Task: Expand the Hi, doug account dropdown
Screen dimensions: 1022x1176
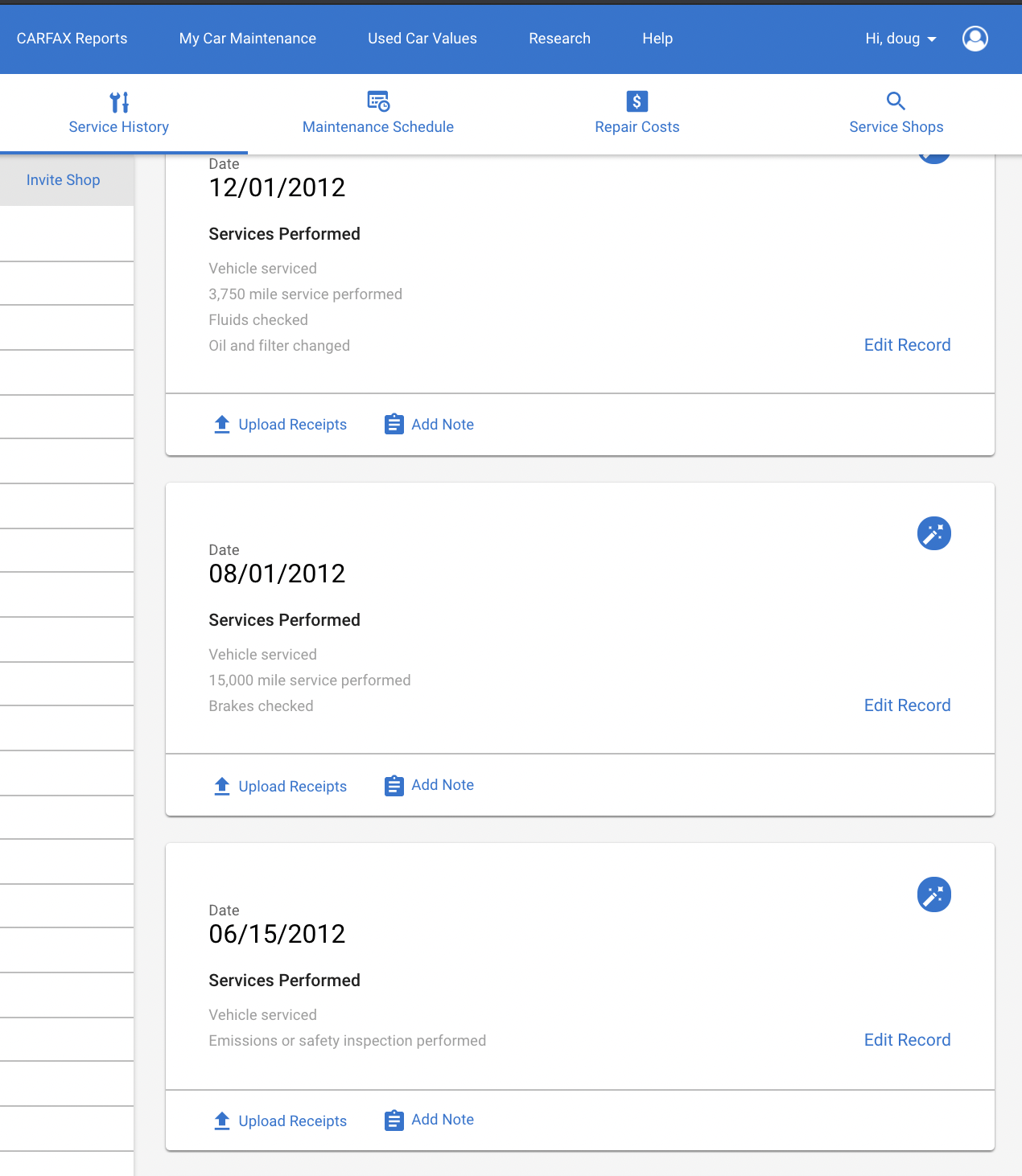Action: pyautogui.click(x=900, y=39)
